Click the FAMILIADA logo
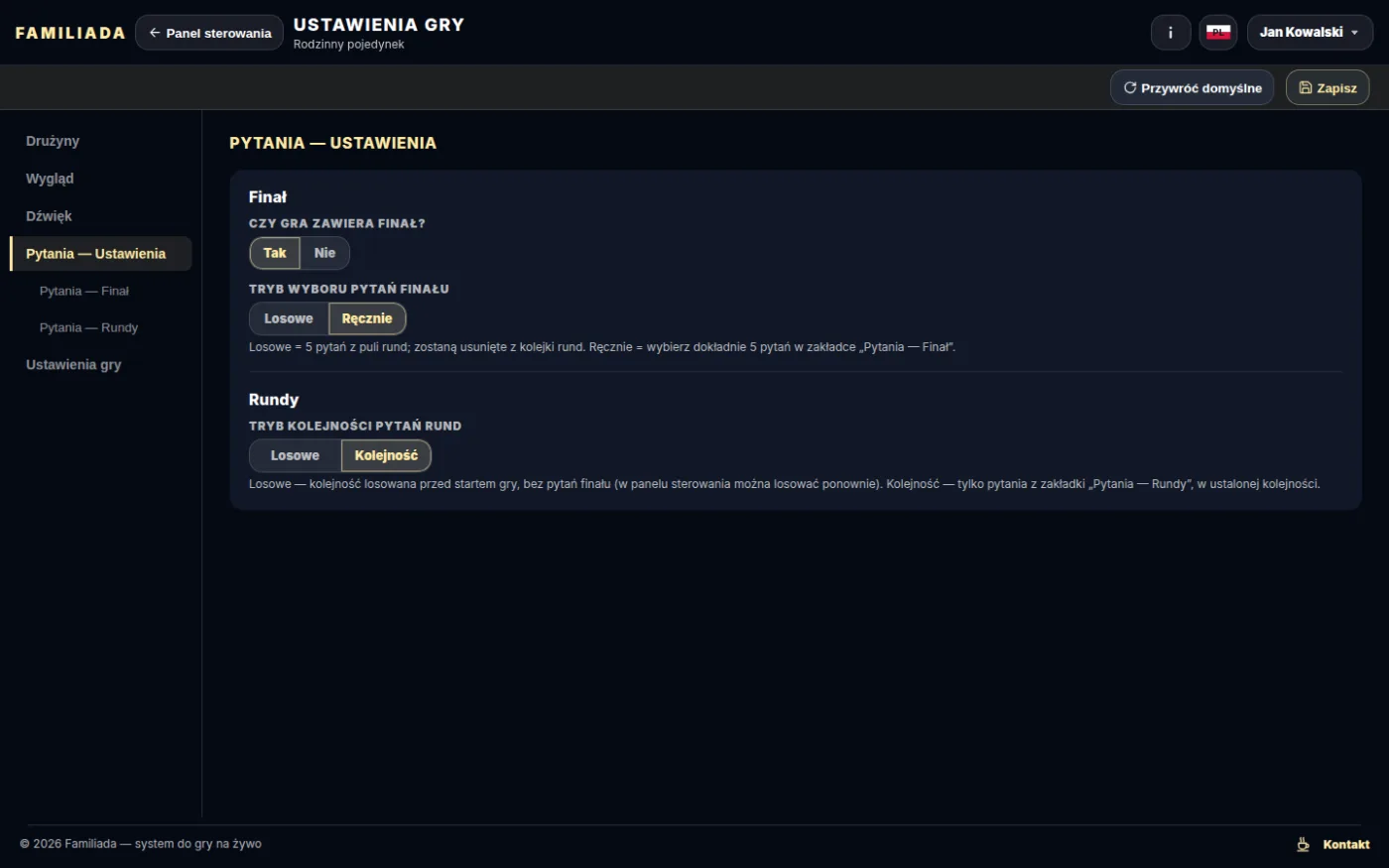This screenshot has width=1389, height=868. pyautogui.click(x=70, y=33)
